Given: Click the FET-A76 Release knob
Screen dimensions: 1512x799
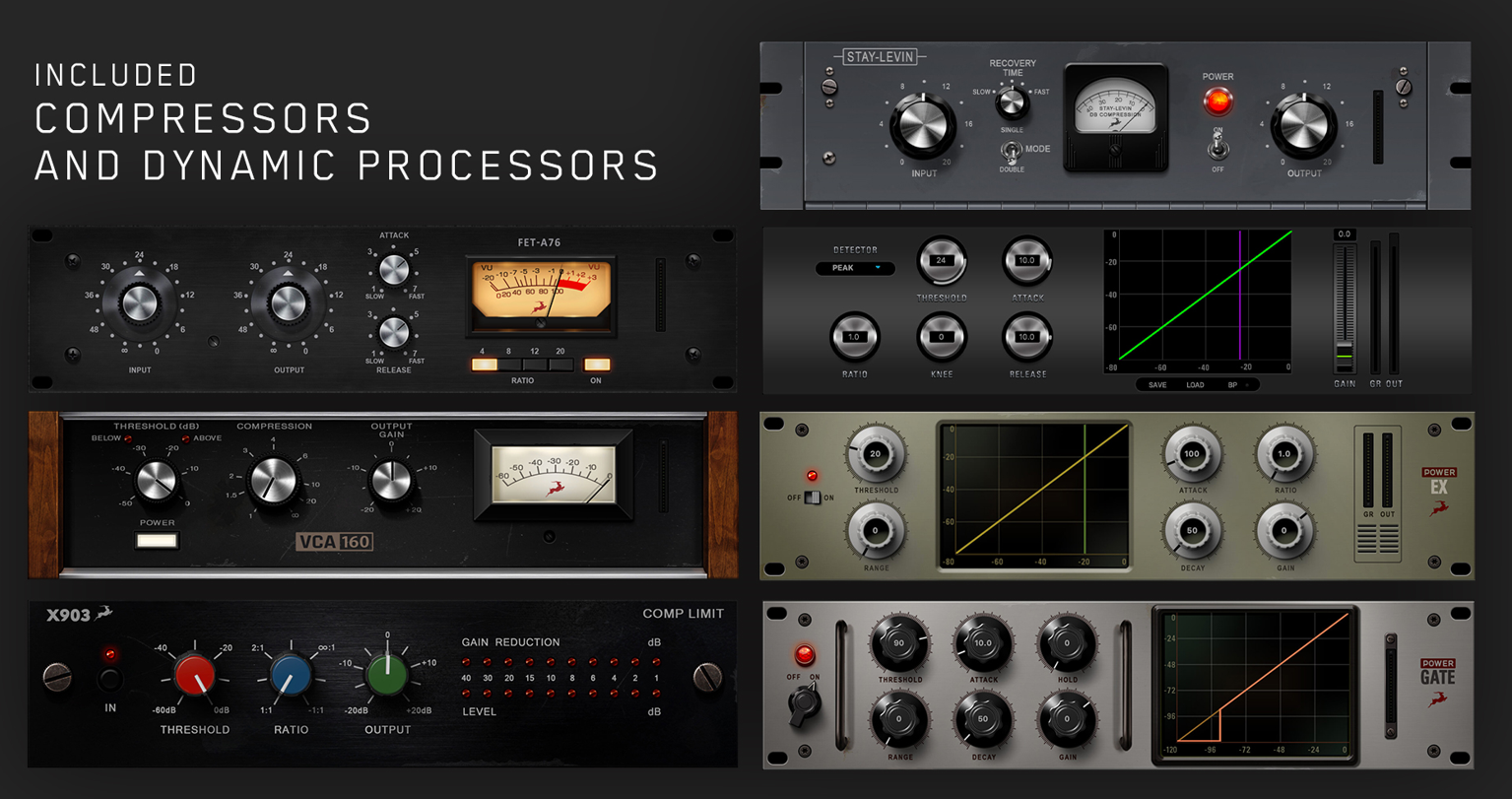Looking at the screenshot, I should pos(394,332).
